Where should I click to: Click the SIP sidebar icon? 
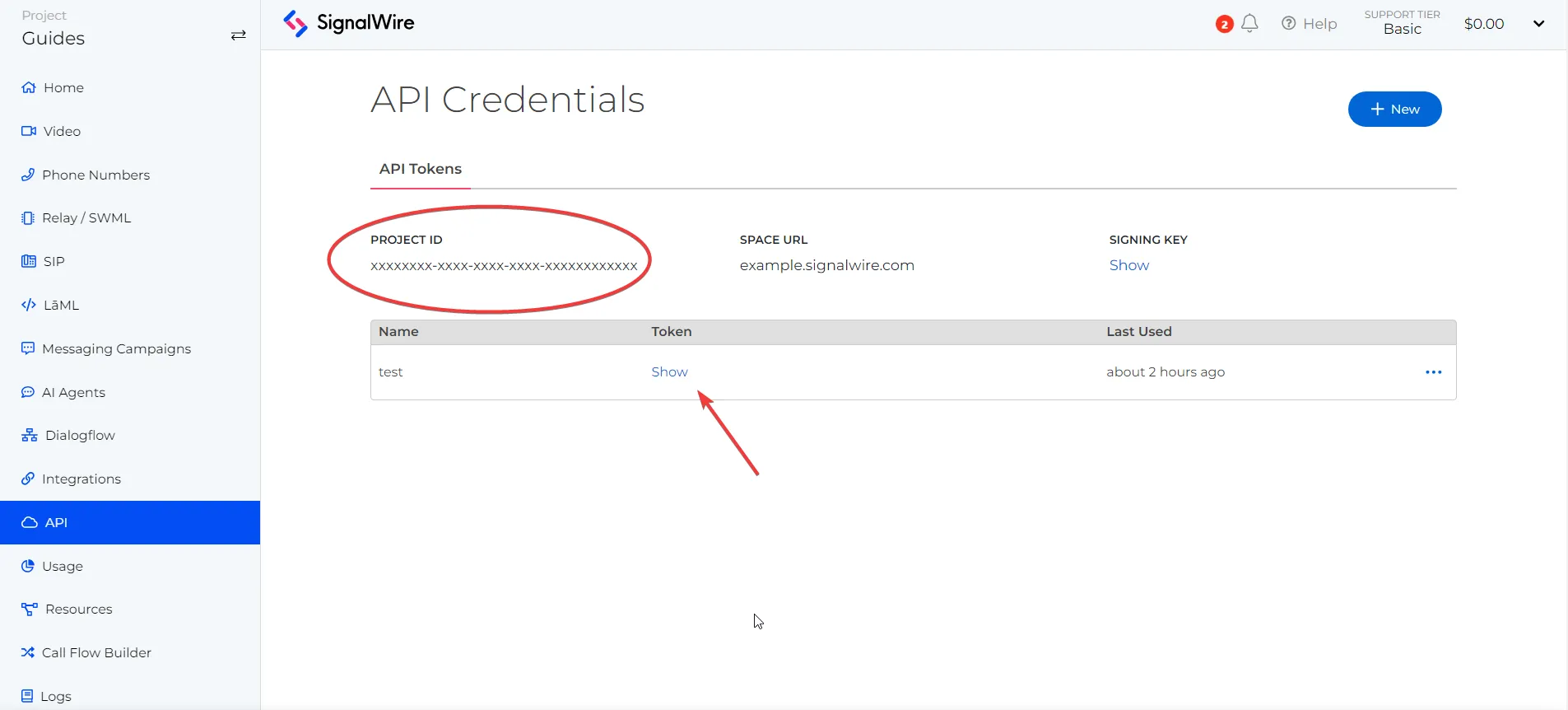coord(29,261)
